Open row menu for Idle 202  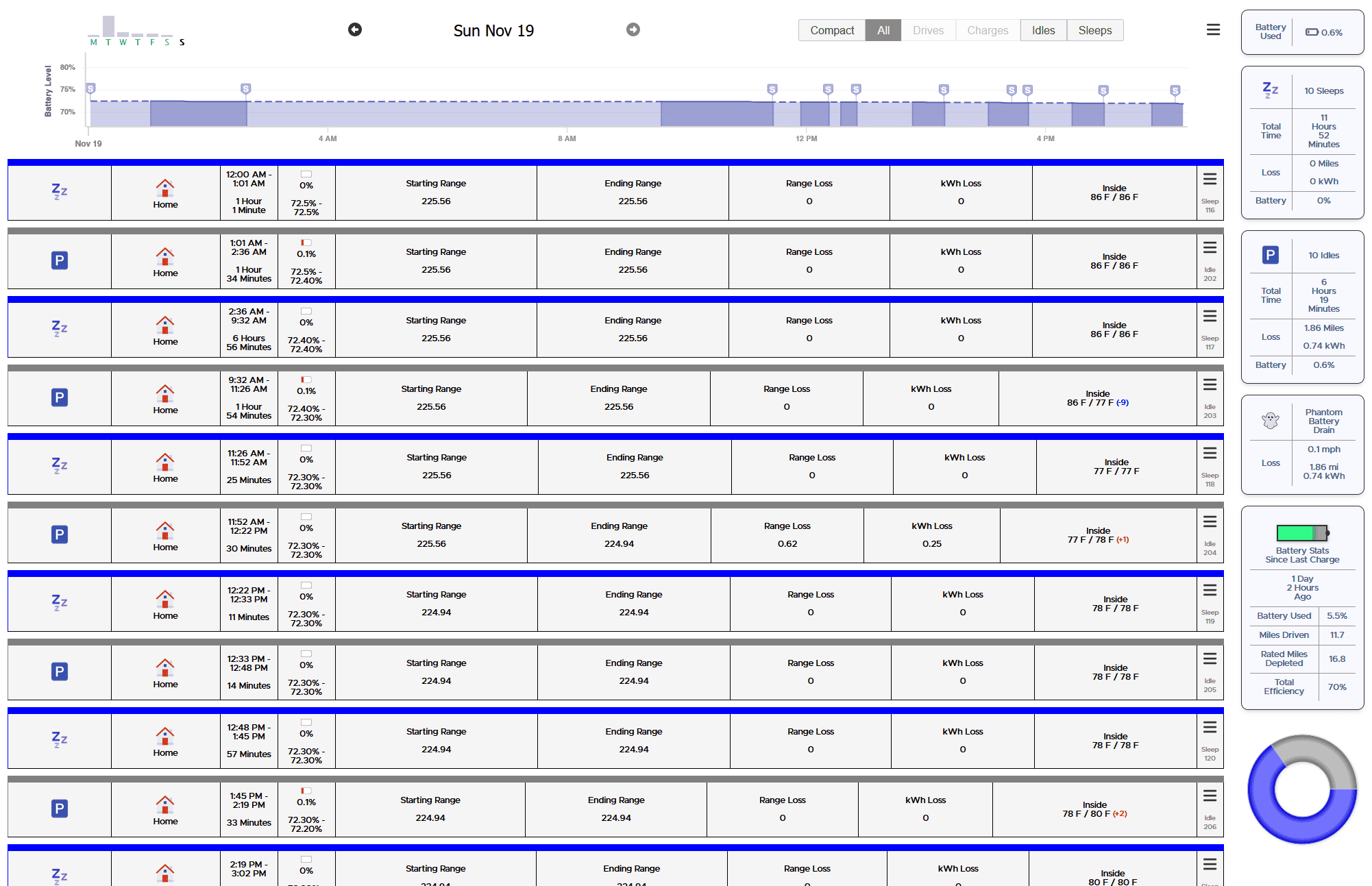tap(1210, 247)
